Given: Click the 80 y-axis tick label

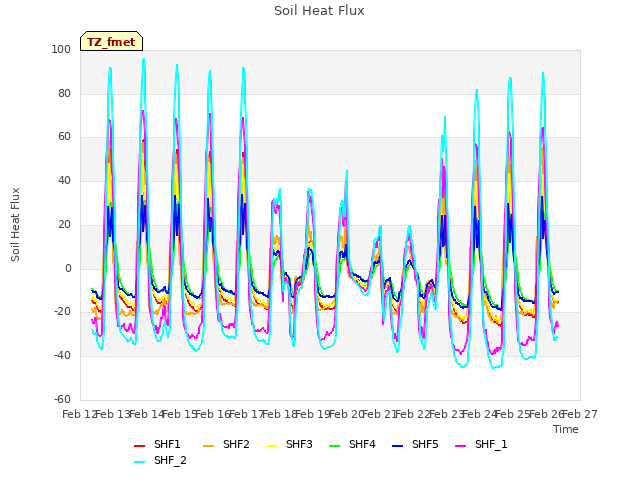Looking at the screenshot, I should (x=64, y=93).
